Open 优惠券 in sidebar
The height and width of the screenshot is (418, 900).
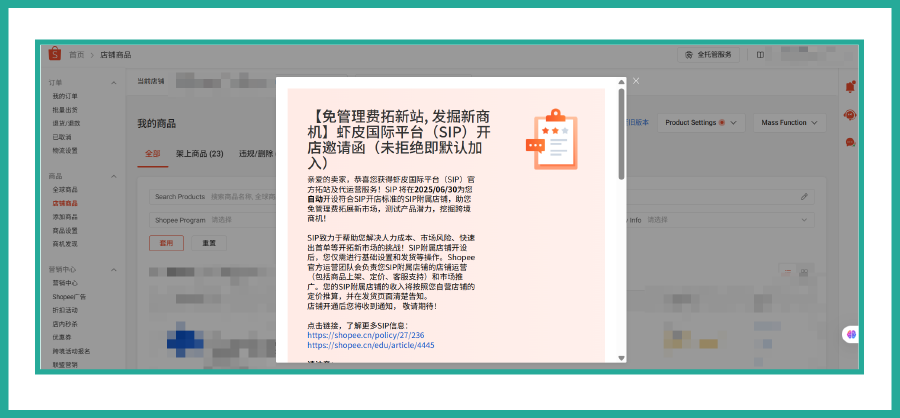[x=61, y=338]
